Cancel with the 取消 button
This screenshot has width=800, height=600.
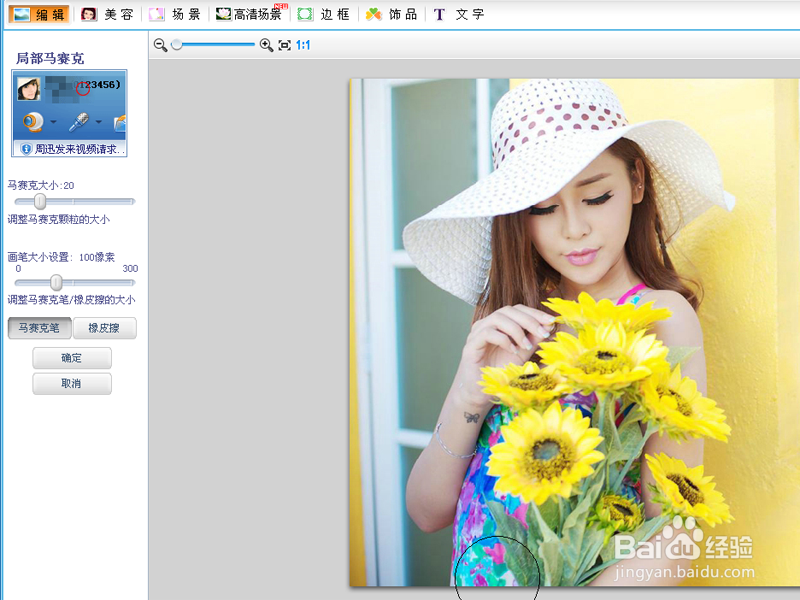pyautogui.click(x=72, y=384)
